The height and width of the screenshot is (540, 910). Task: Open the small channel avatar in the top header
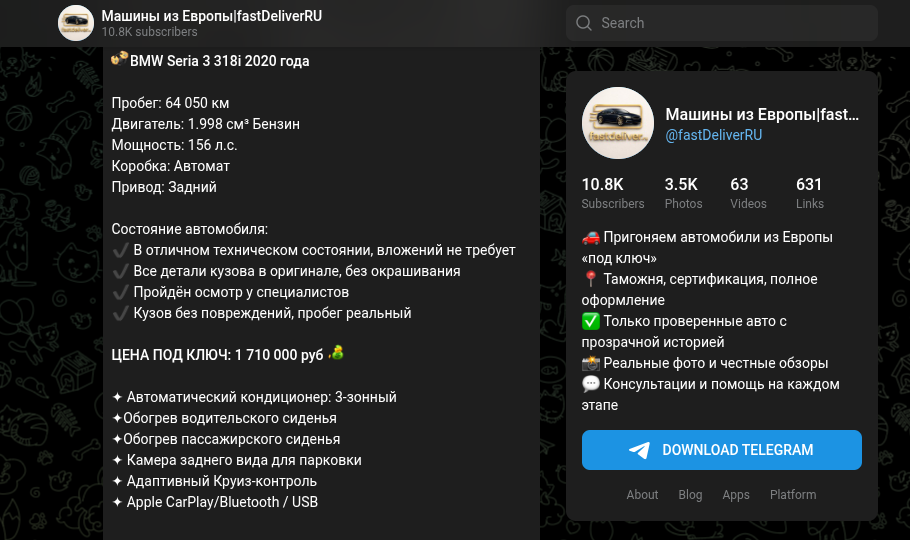(76, 23)
